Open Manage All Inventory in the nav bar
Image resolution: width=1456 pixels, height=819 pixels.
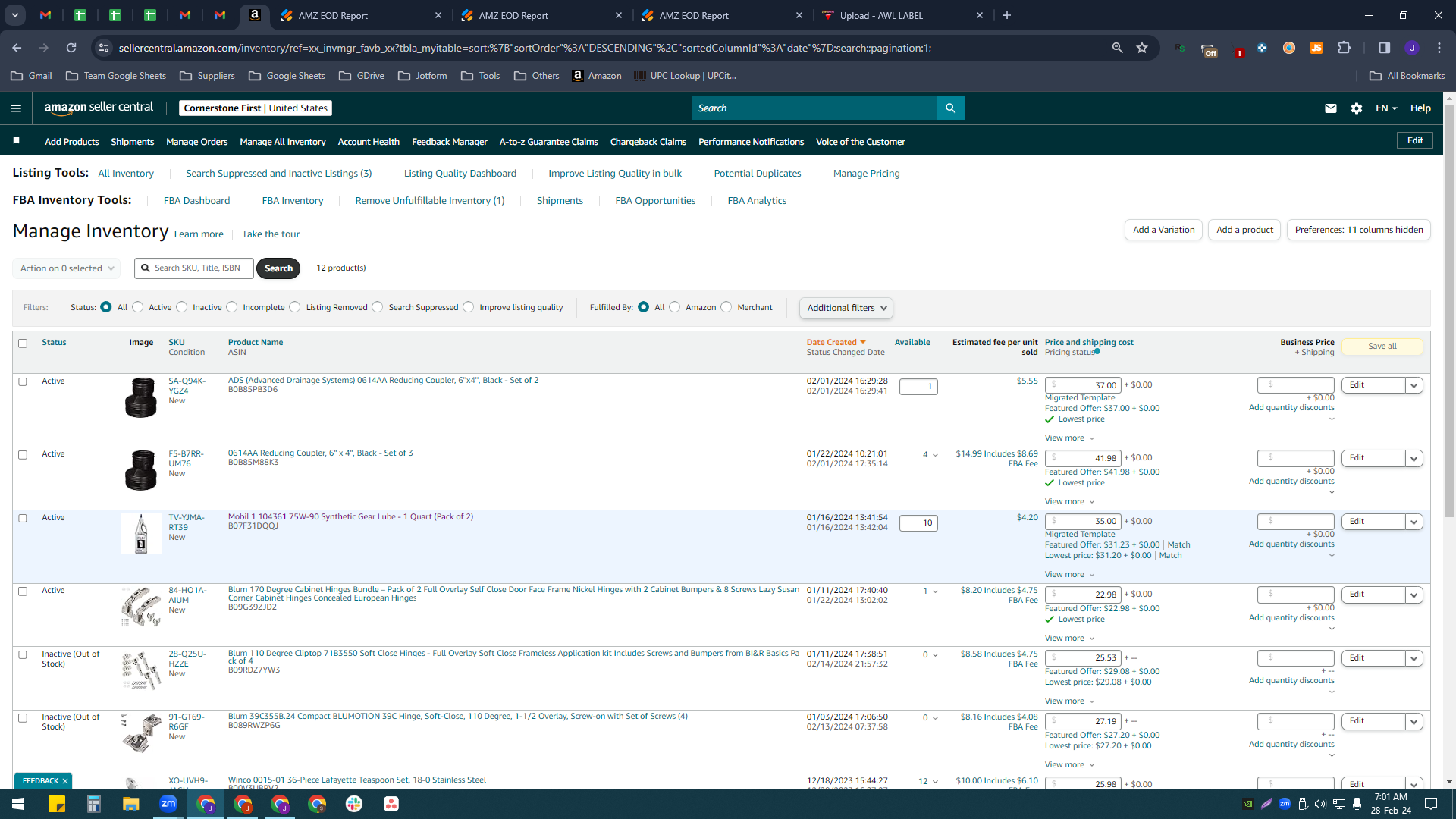coord(283,142)
